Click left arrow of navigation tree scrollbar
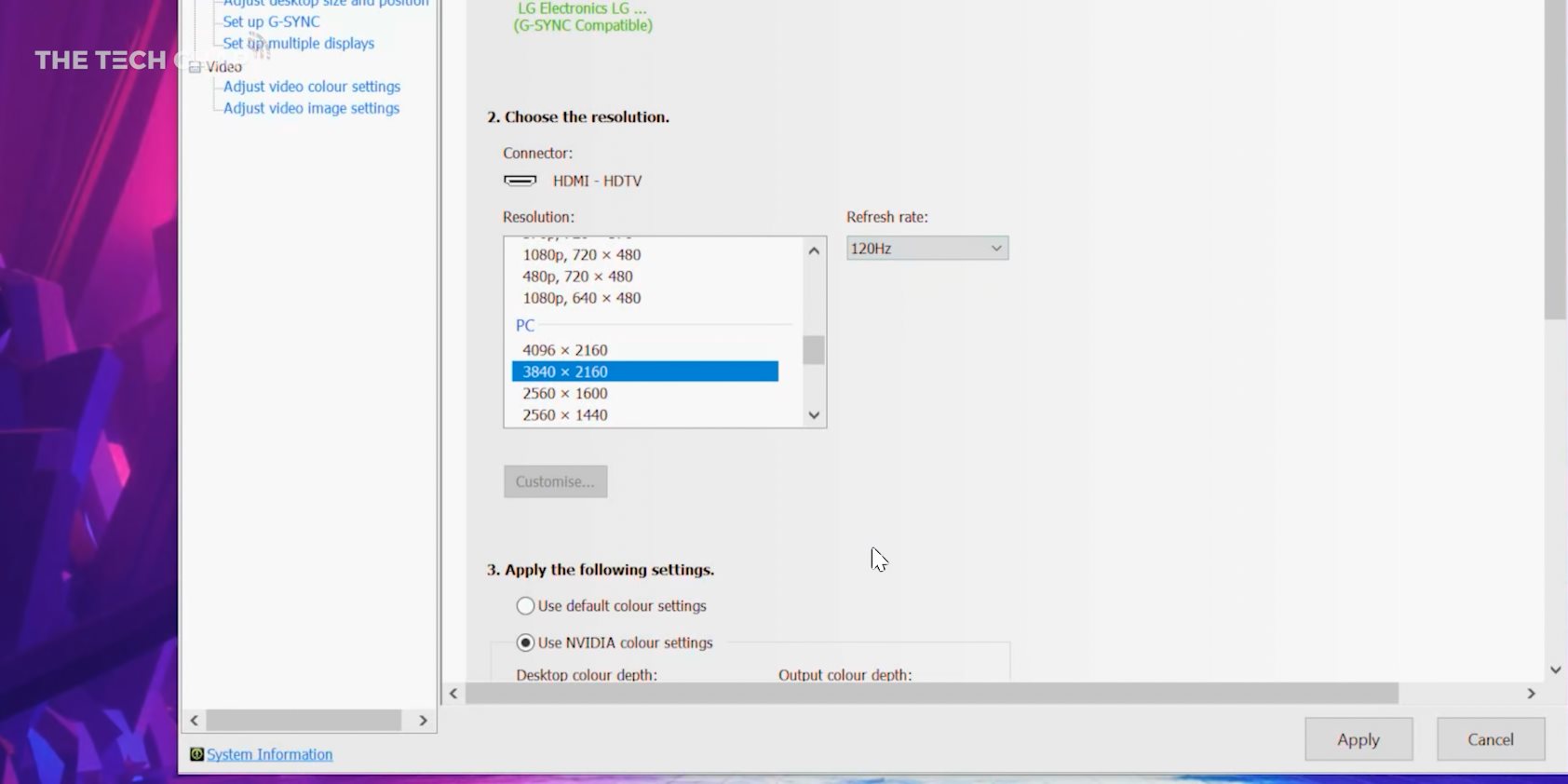This screenshot has width=1568, height=784. pos(195,721)
